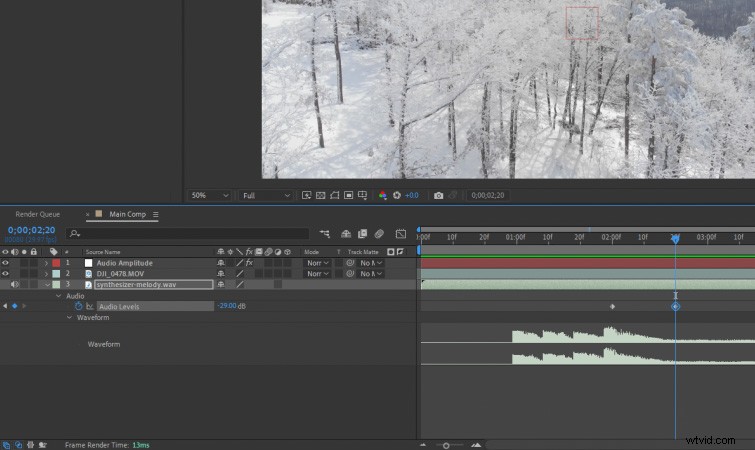The image size is (755, 450).
Task: Collapse synthesizer-melody.wav layer properties
Action: (47, 285)
